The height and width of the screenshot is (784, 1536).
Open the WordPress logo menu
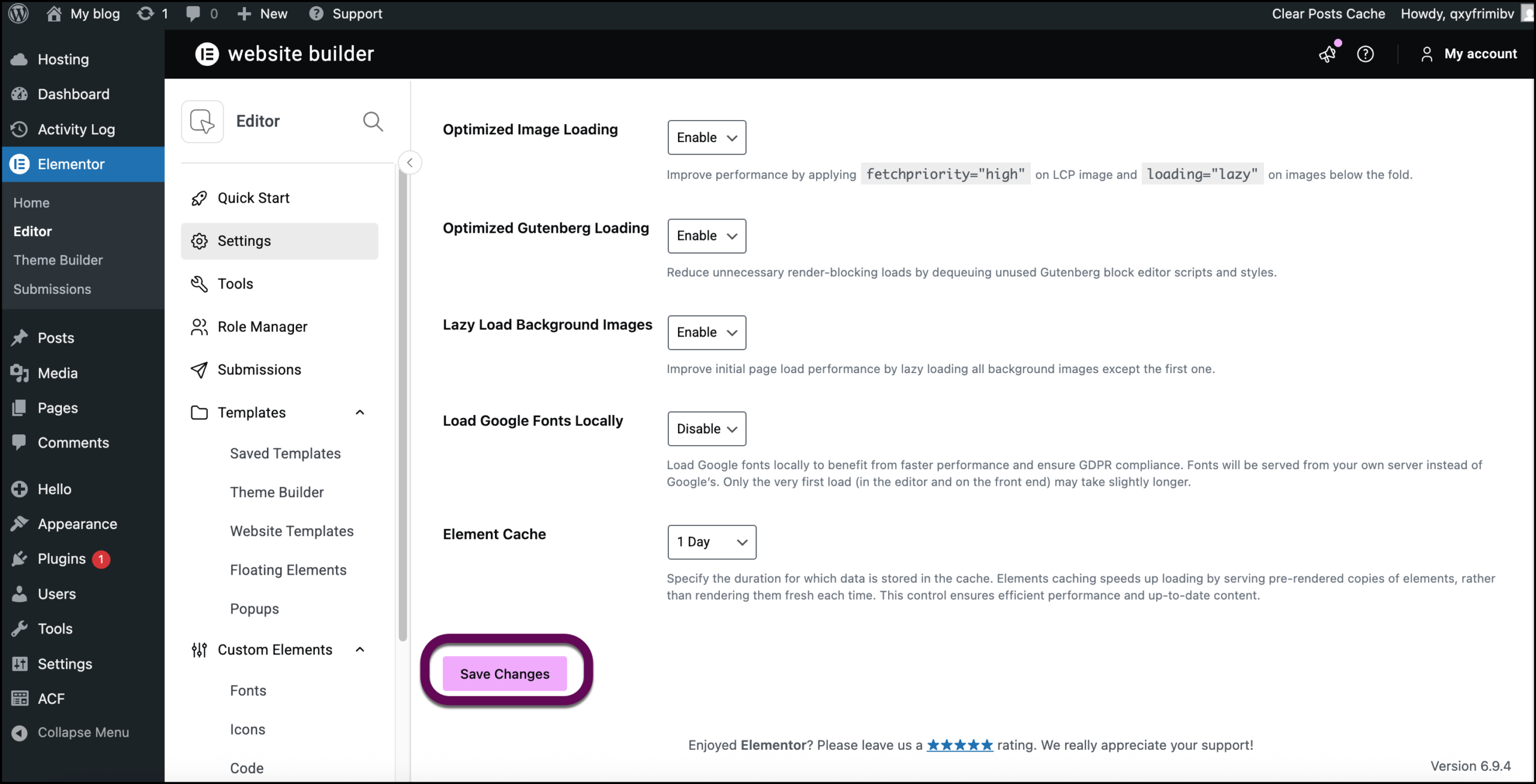tap(17, 13)
